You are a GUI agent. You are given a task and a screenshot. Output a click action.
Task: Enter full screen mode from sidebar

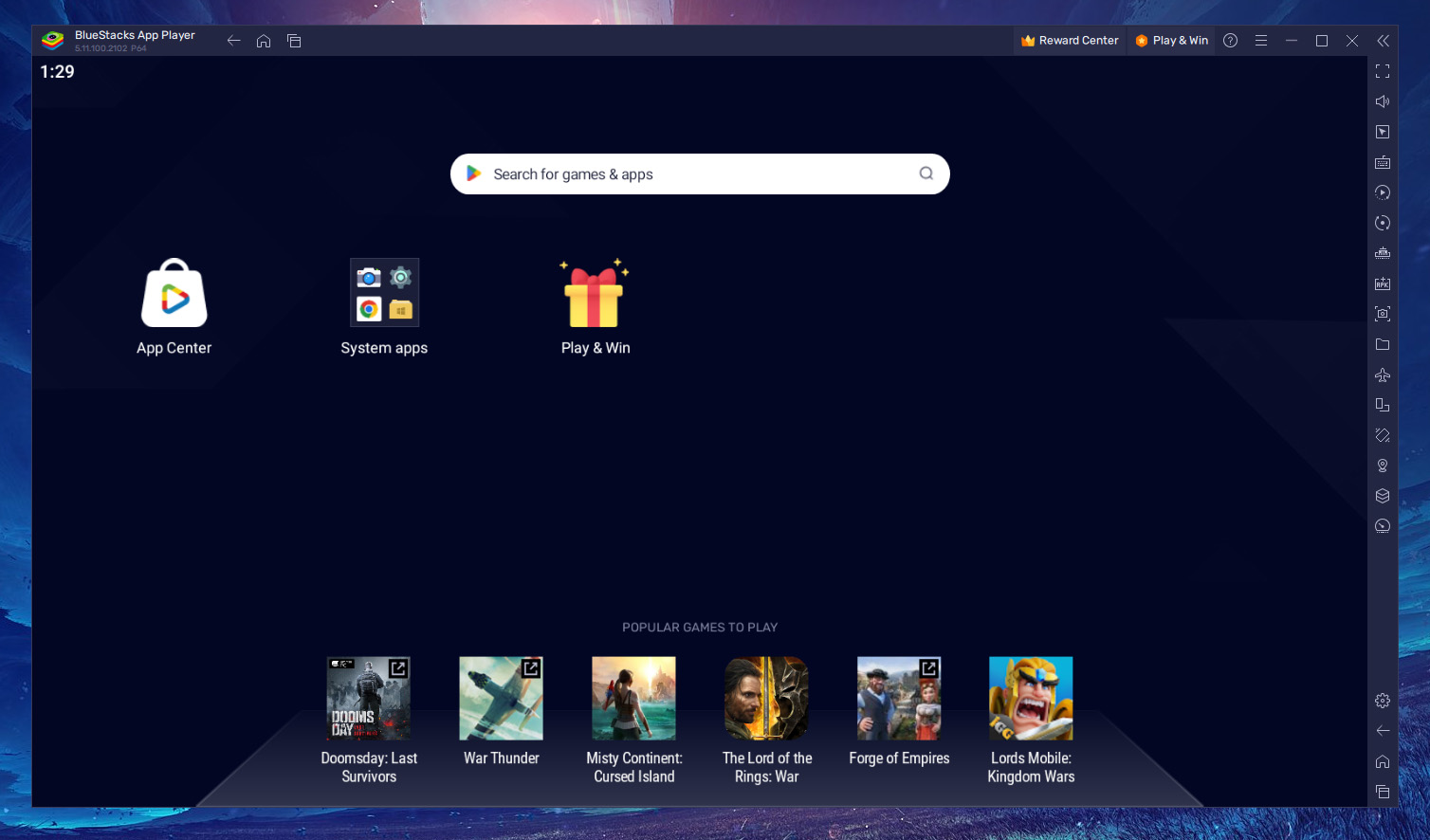(x=1383, y=71)
